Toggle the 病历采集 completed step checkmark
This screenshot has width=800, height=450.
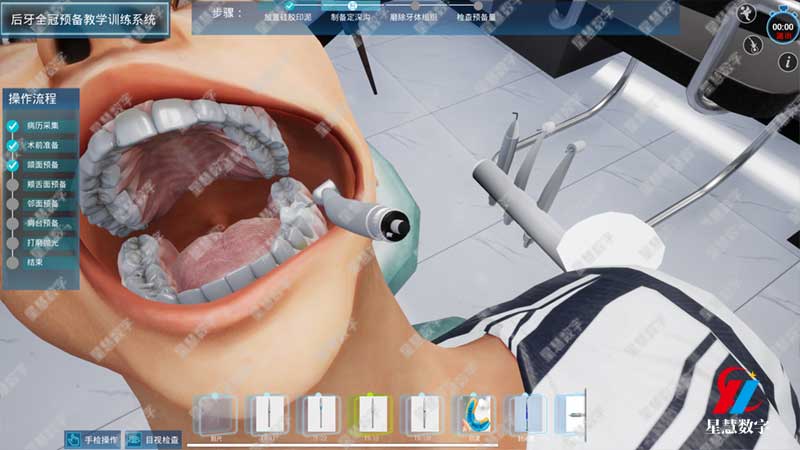tap(13, 126)
